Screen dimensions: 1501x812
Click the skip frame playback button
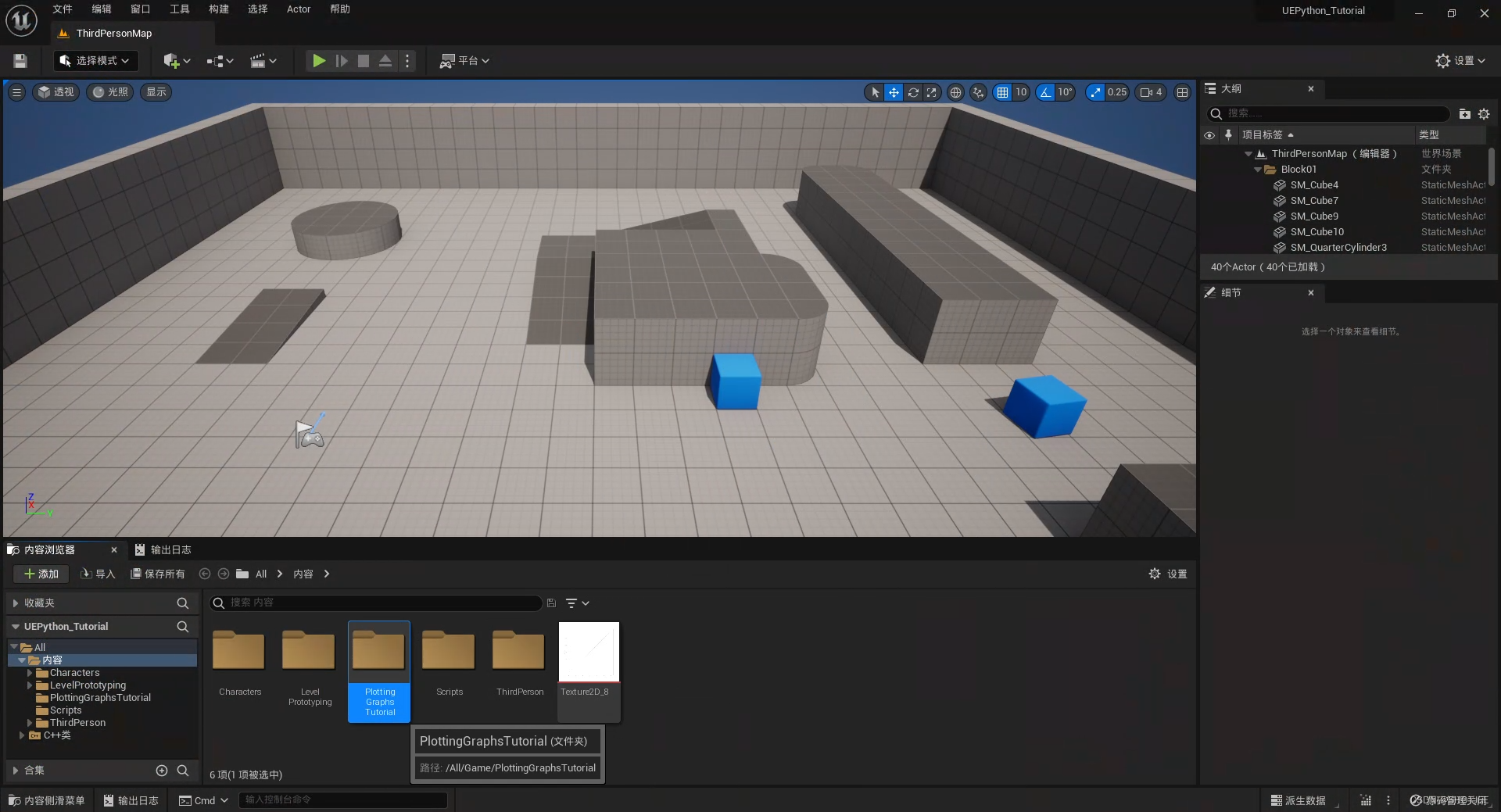pyautogui.click(x=342, y=61)
